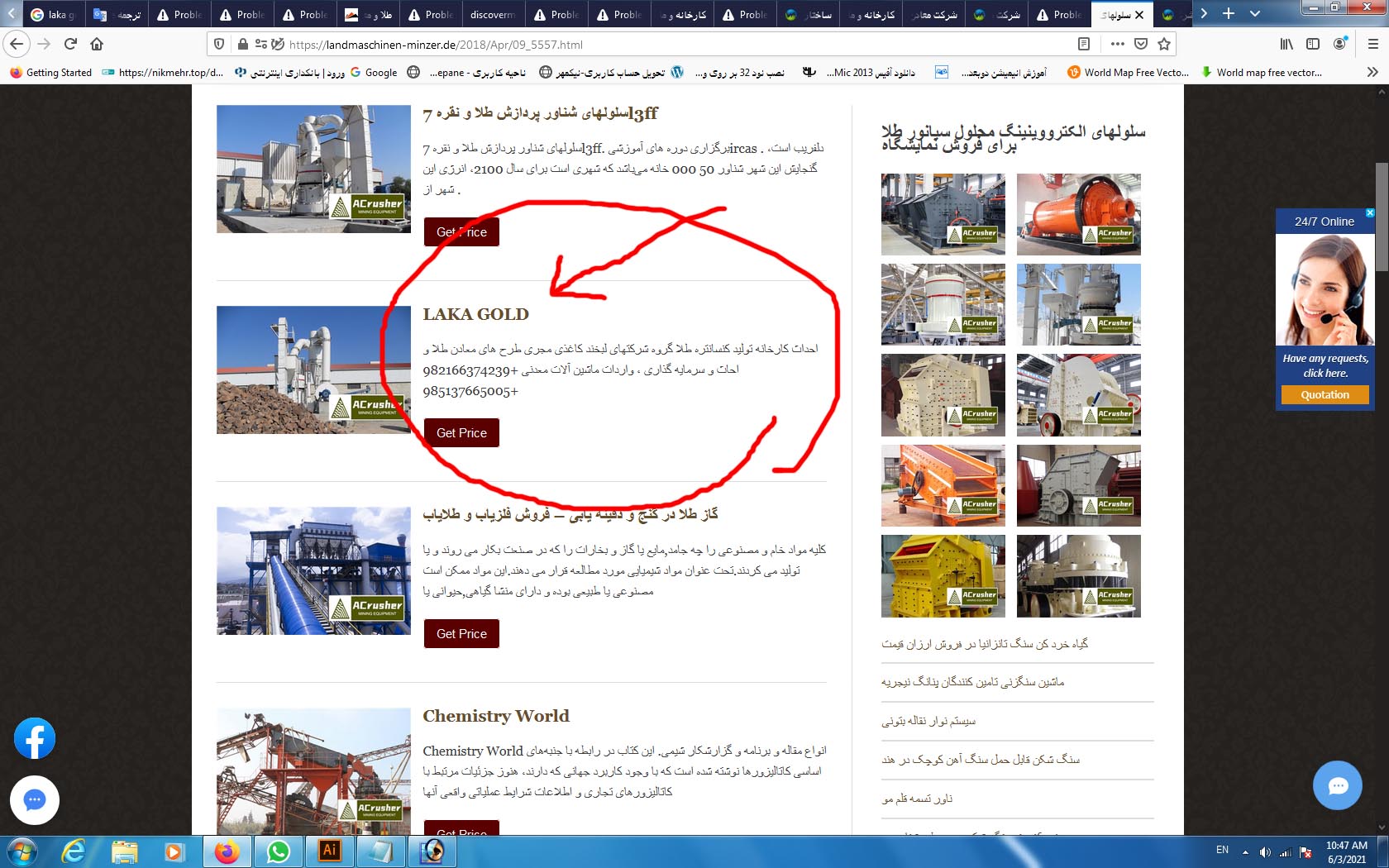Image resolution: width=1389 pixels, height=868 pixels.
Task: Open sidebar link 'سیستم نوار نقاله بتونی'
Action: pyautogui.click(x=928, y=721)
